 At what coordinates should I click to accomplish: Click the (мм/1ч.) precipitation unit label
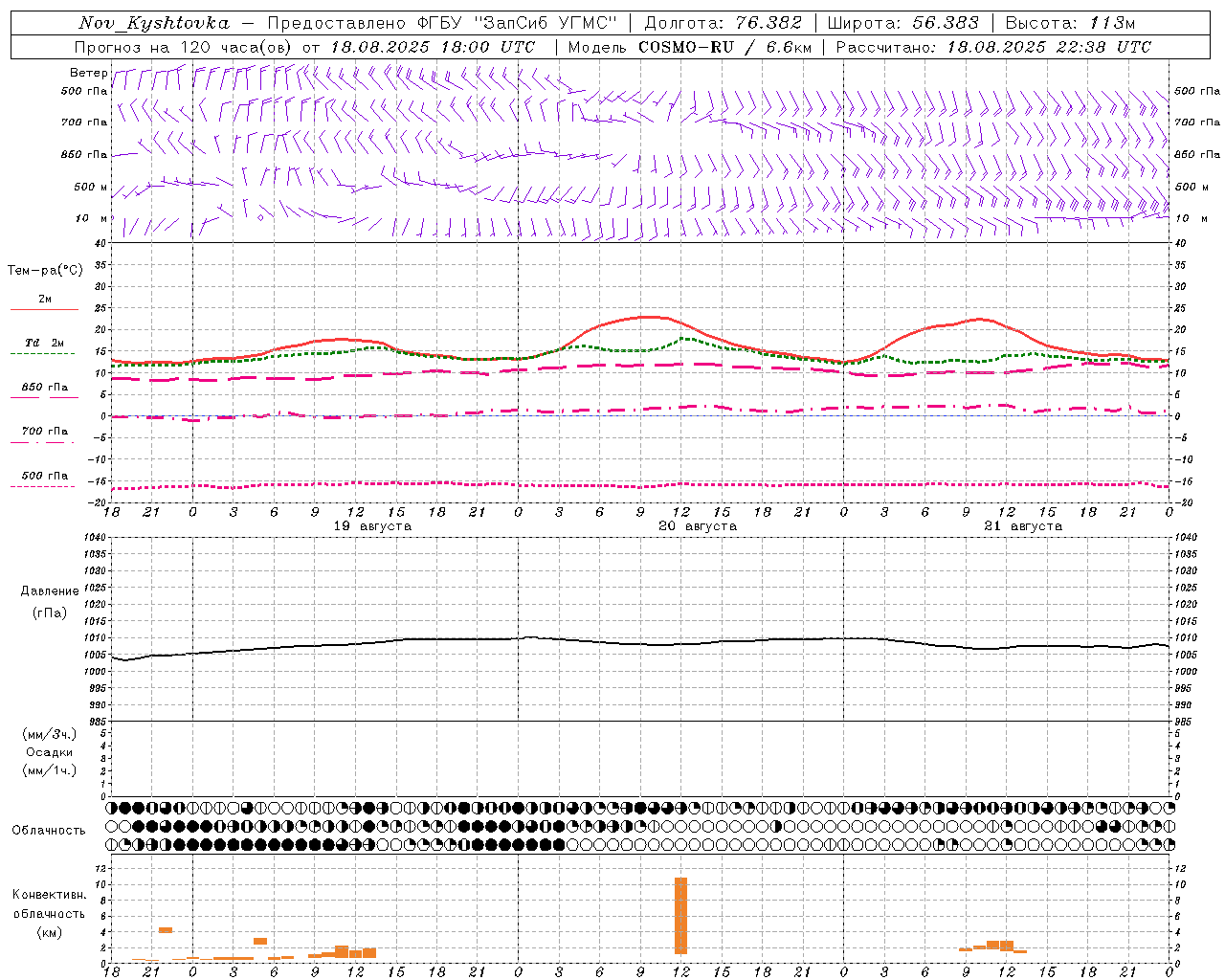[50, 770]
